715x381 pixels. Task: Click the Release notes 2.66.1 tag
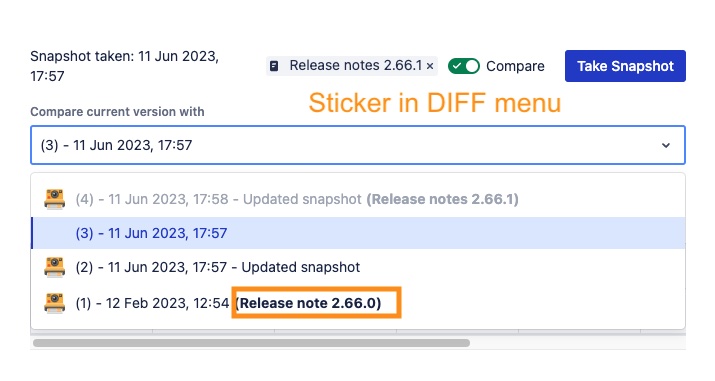(x=352, y=66)
